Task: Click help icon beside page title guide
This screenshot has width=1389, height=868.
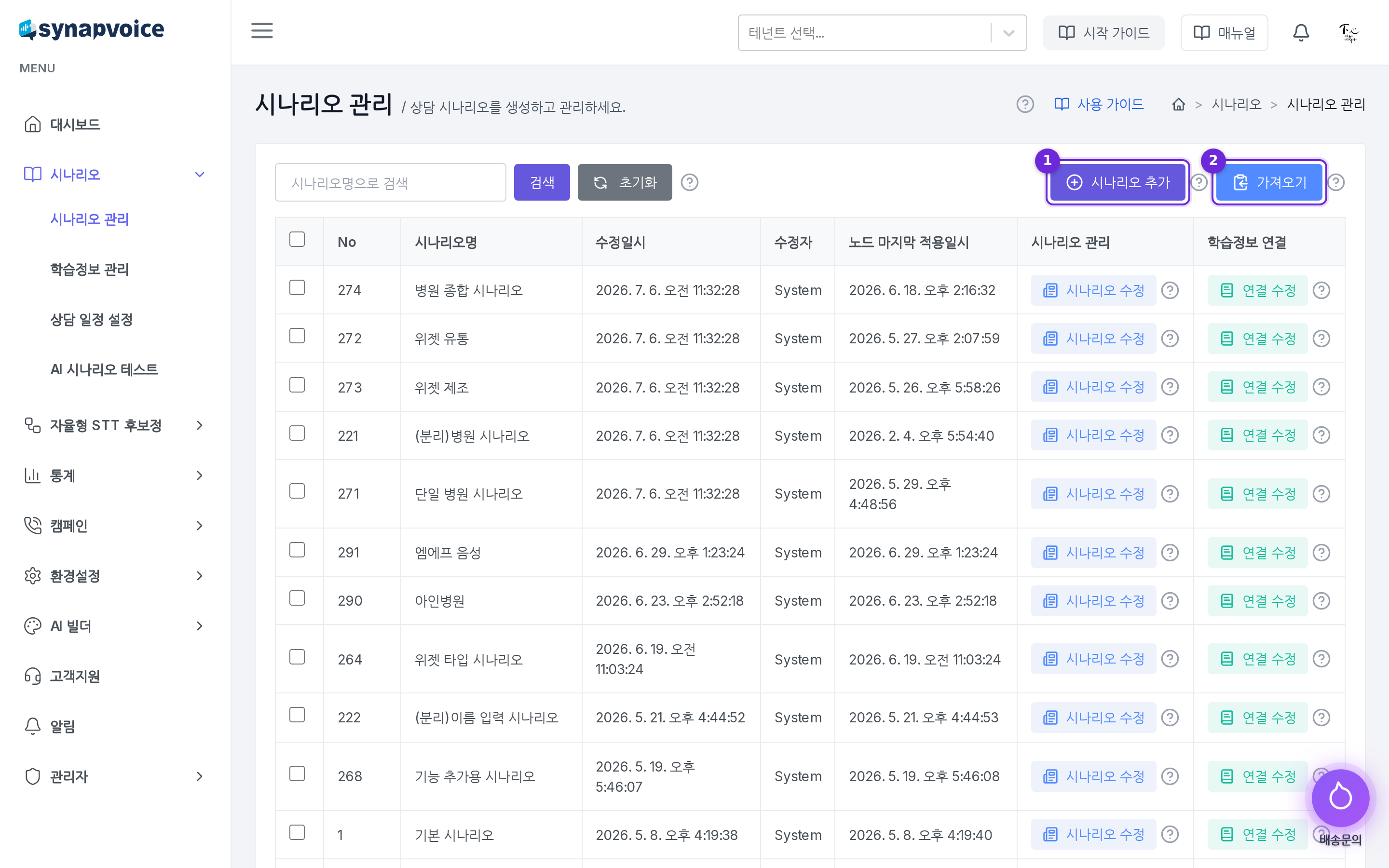Action: click(1025, 105)
